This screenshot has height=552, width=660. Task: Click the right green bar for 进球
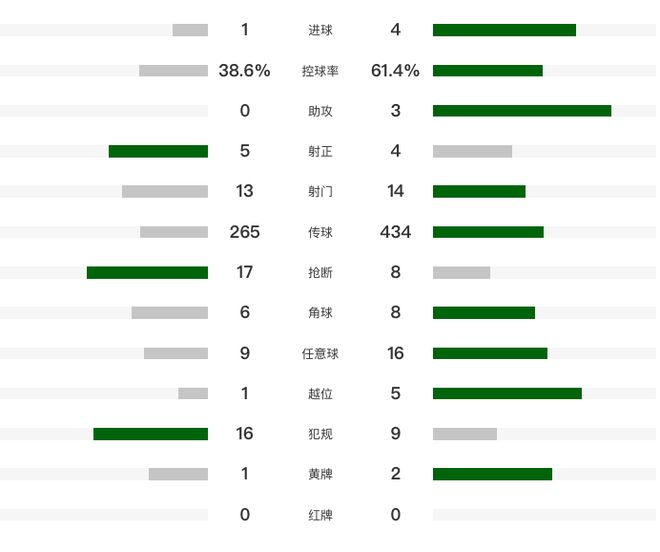504,30
